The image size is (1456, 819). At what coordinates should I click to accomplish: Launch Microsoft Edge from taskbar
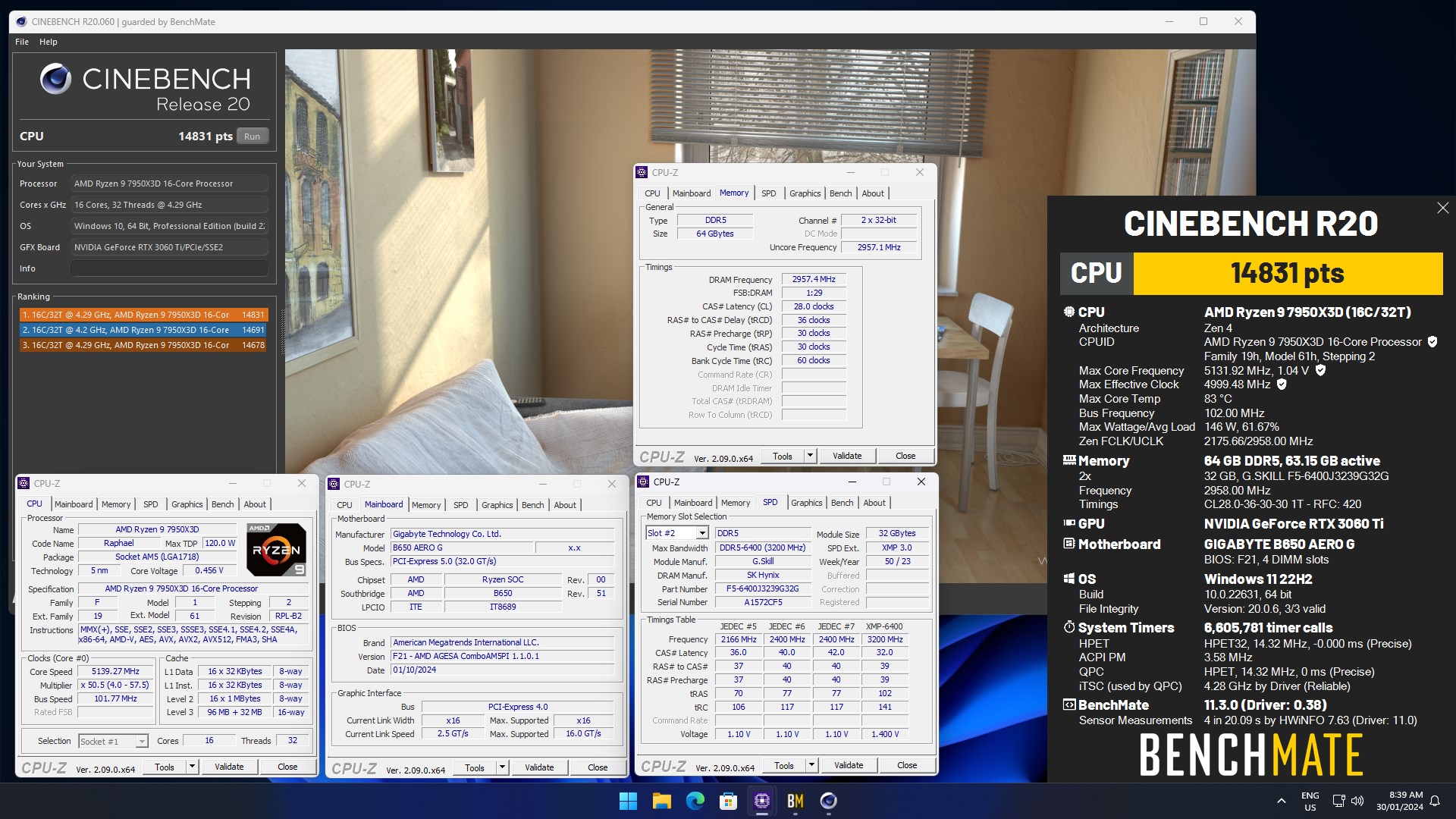tap(695, 801)
